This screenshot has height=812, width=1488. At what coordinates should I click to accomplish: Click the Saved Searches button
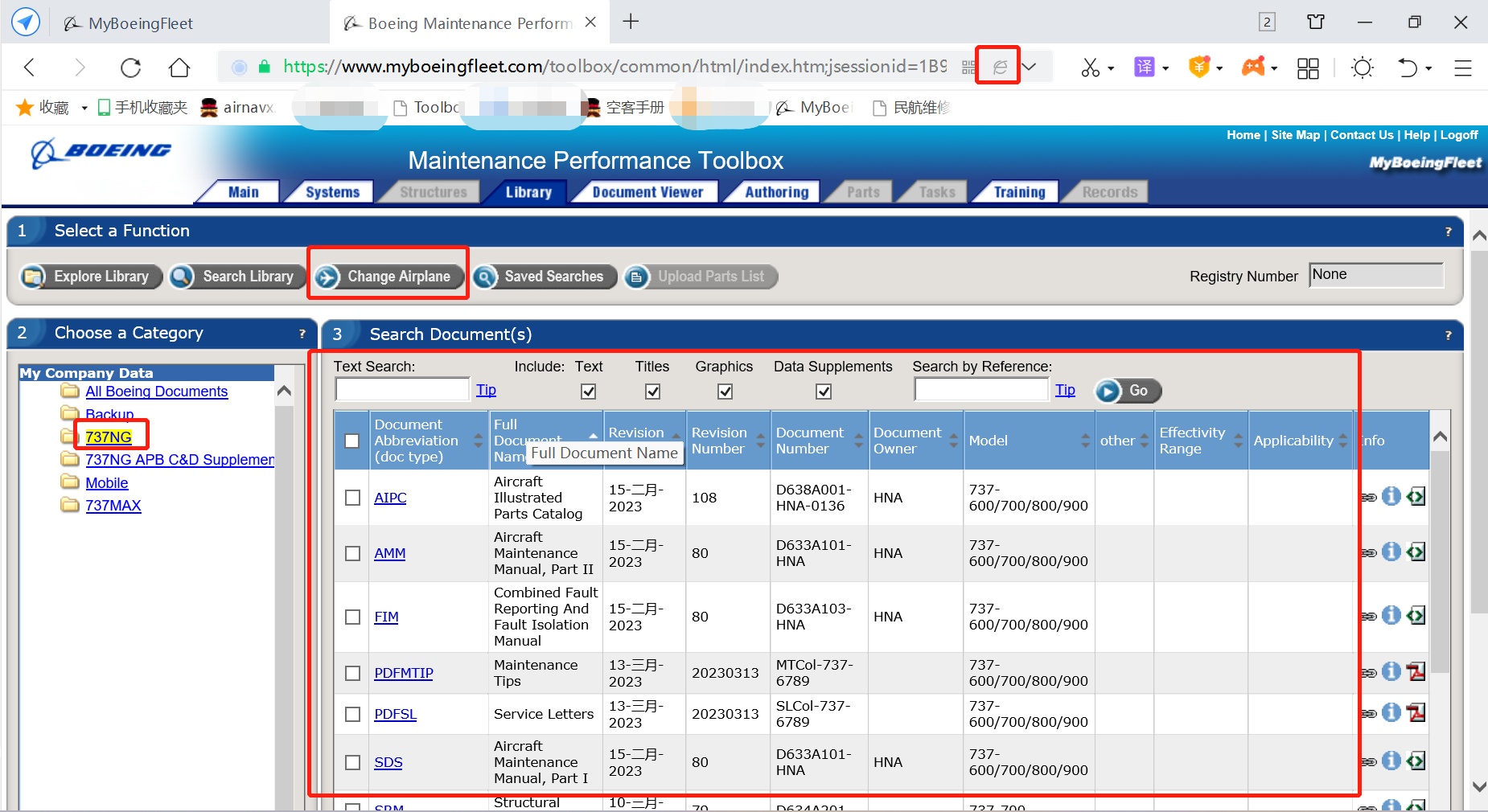[545, 277]
